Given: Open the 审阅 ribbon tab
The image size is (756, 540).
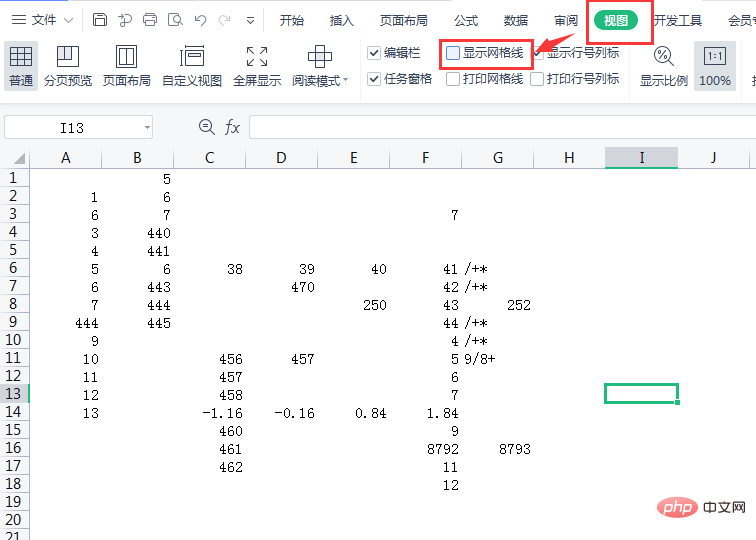Looking at the screenshot, I should click(566, 20).
